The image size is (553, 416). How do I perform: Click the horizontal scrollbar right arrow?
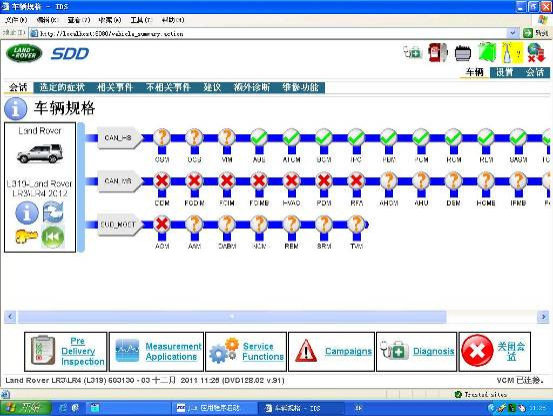pyautogui.click(x=543, y=317)
